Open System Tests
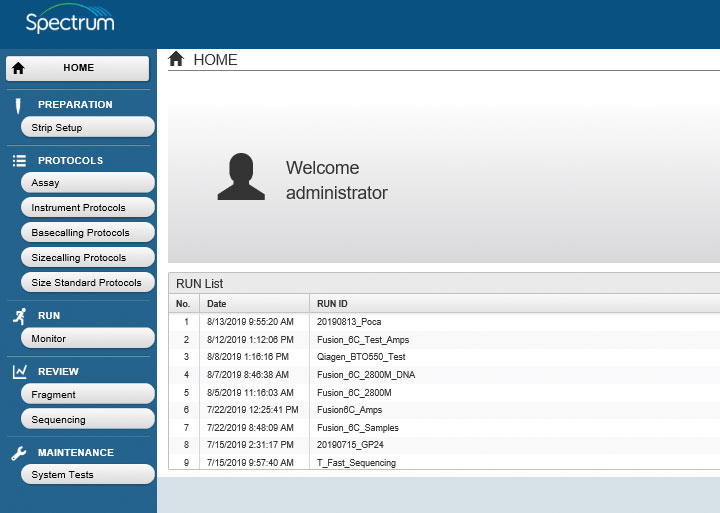Screen dimensions: 720x513 [x=86, y=475]
